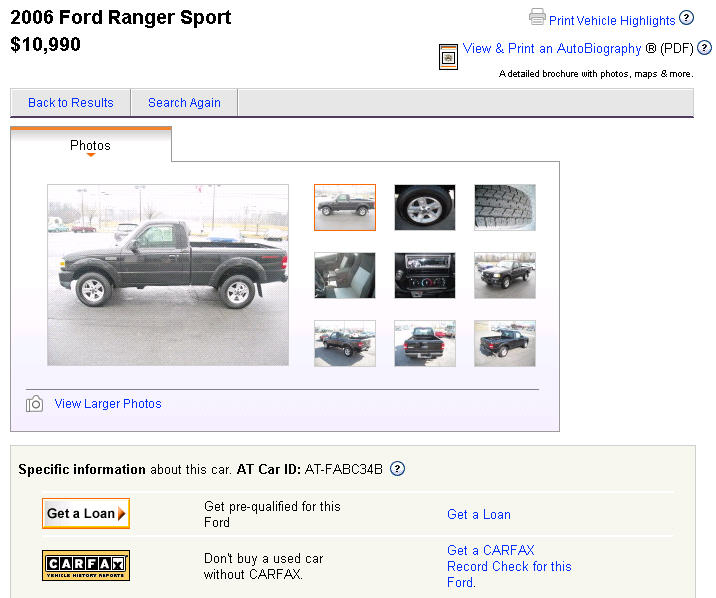Image resolution: width=716 pixels, height=598 pixels.
Task: Follow the Get a Loan text link
Action: tap(479, 514)
